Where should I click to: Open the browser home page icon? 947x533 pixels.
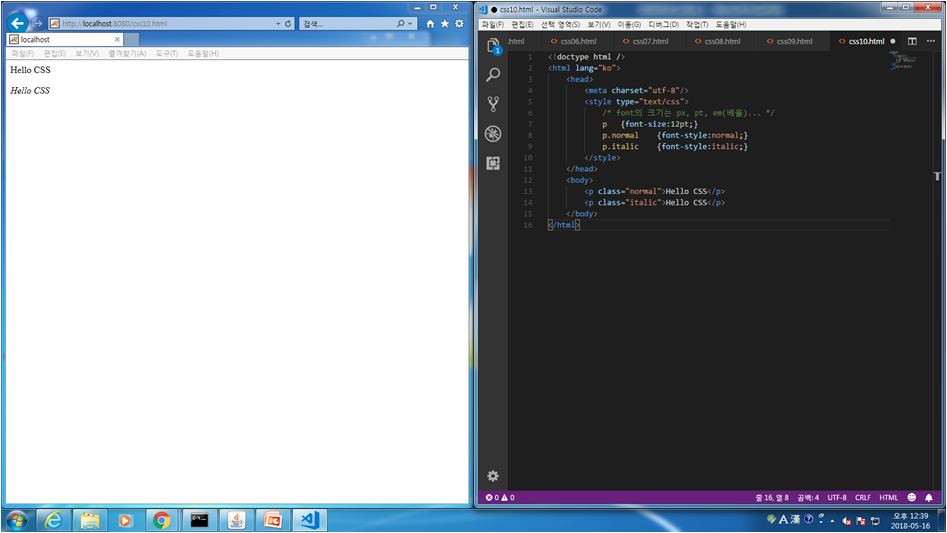pos(430,24)
